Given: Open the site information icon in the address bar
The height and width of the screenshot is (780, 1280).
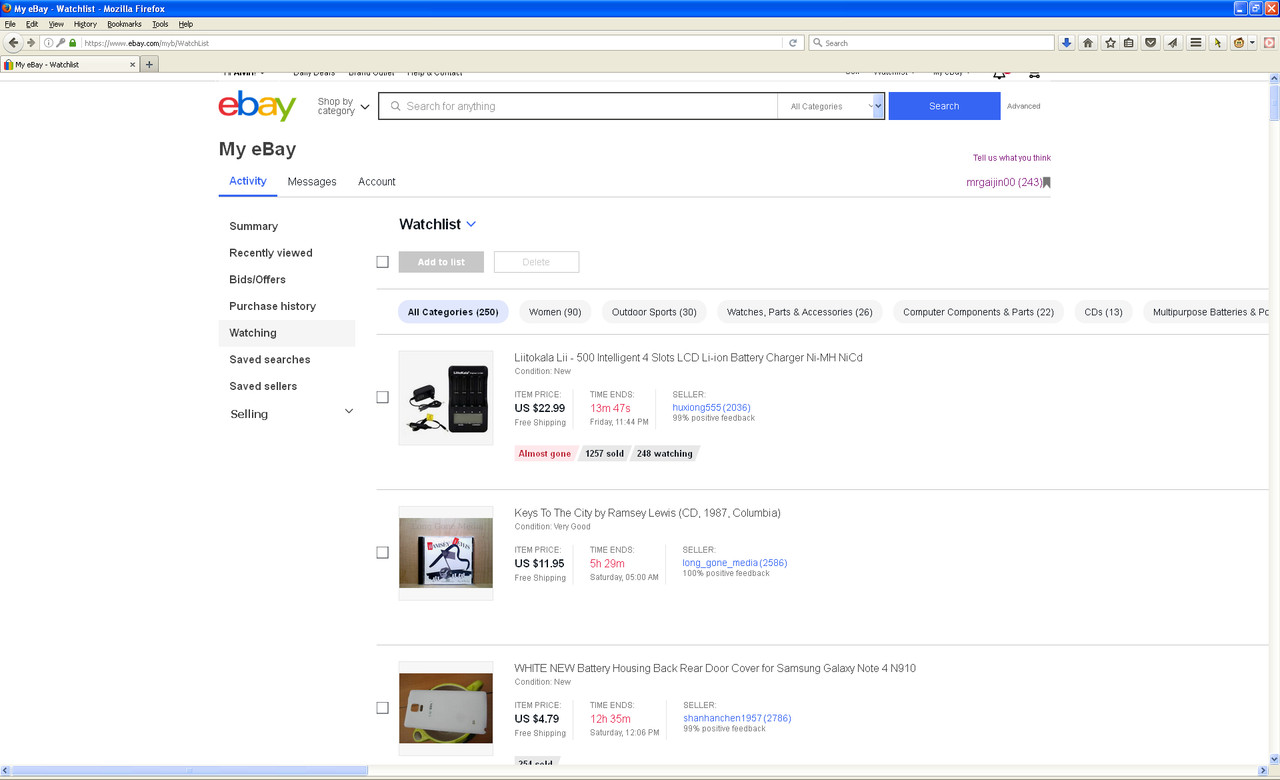Looking at the screenshot, I should click(x=49, y=43).
